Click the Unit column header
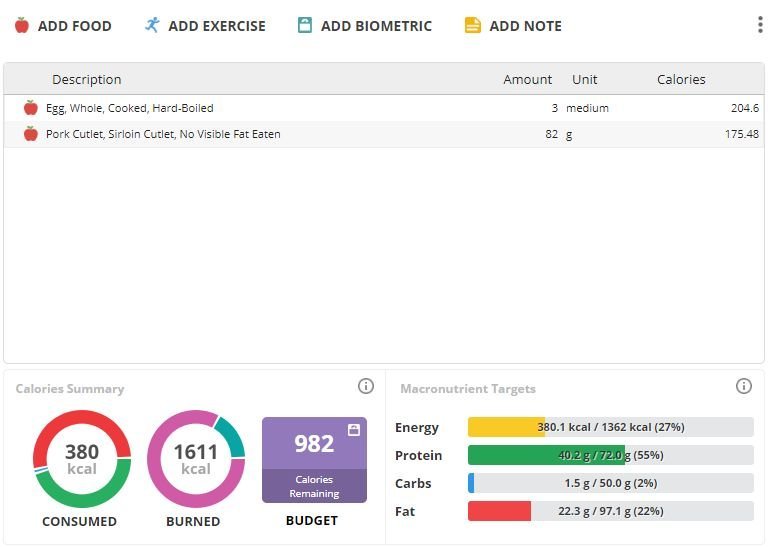This screenshot has width=778, height=548. [584, 80]
